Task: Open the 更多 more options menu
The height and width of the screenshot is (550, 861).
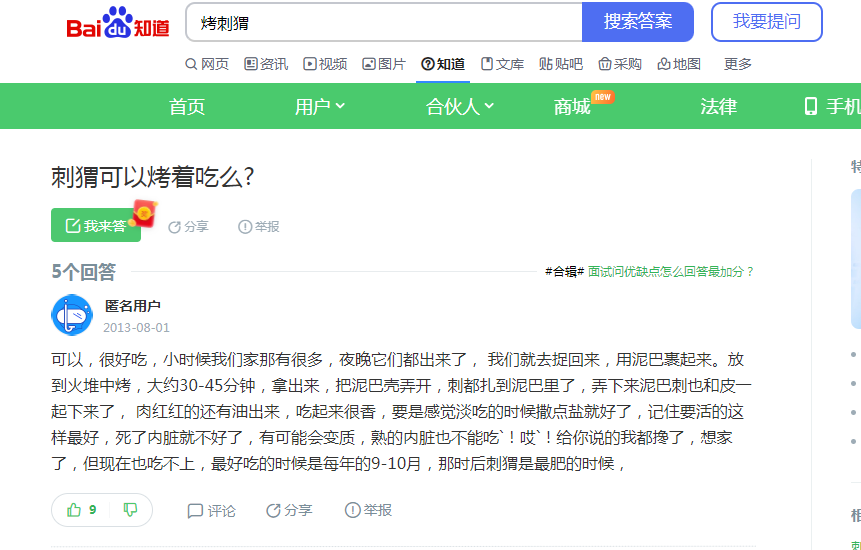Action: coord(737,64)
